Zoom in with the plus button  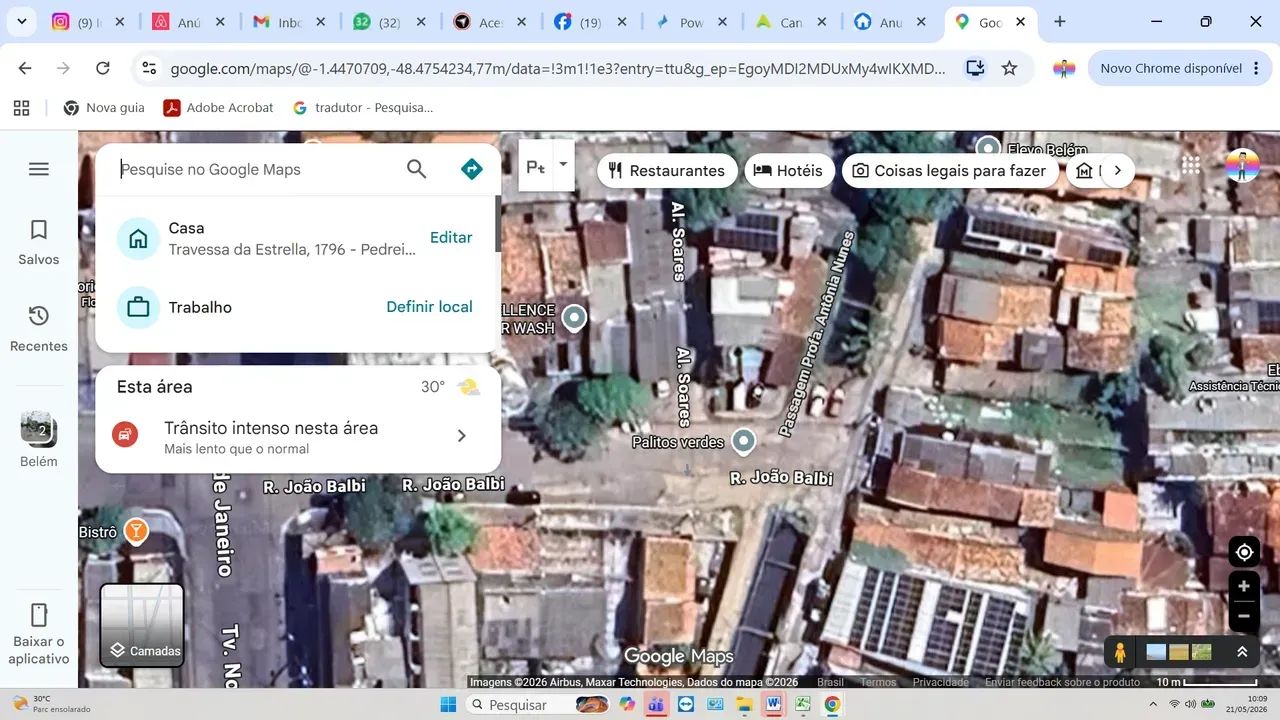click(x=1244, y=587)
